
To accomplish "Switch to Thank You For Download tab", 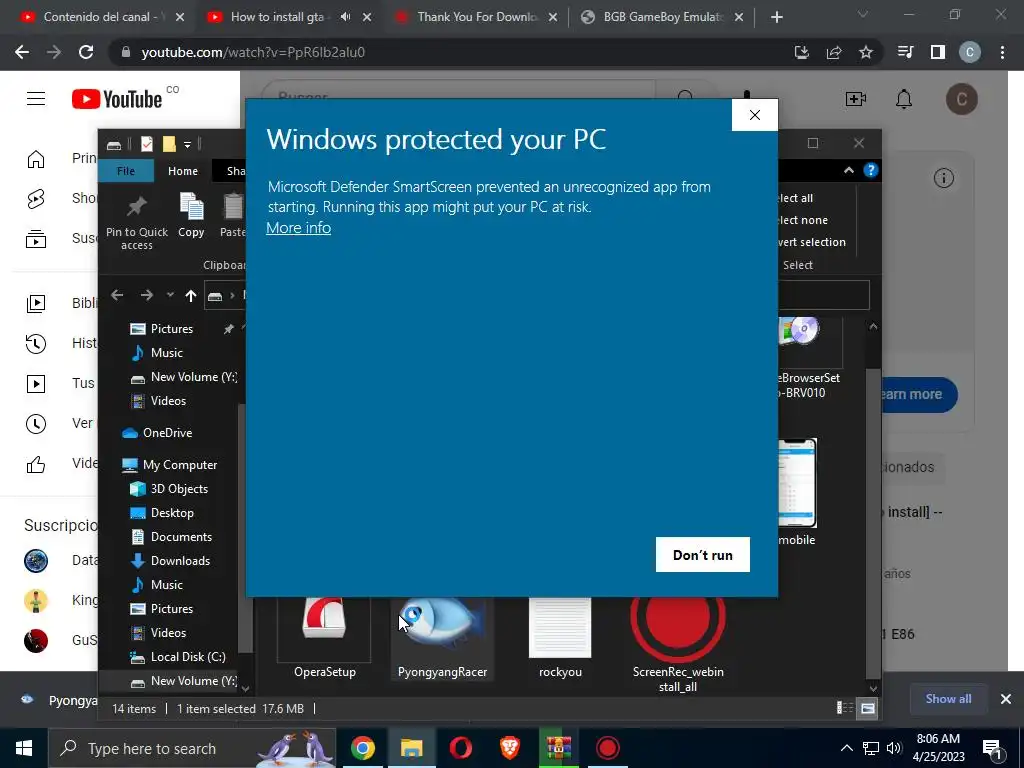I will (x=477, y=17).
